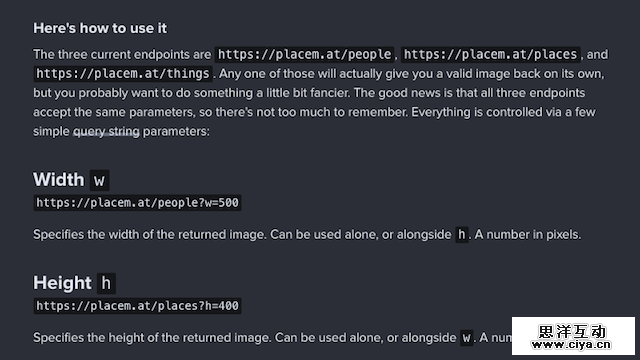The width and height of the screenshot is (640, 360).
Task: Click the https://placem.at/people endpoint code
Action: [x=304, y=54]
